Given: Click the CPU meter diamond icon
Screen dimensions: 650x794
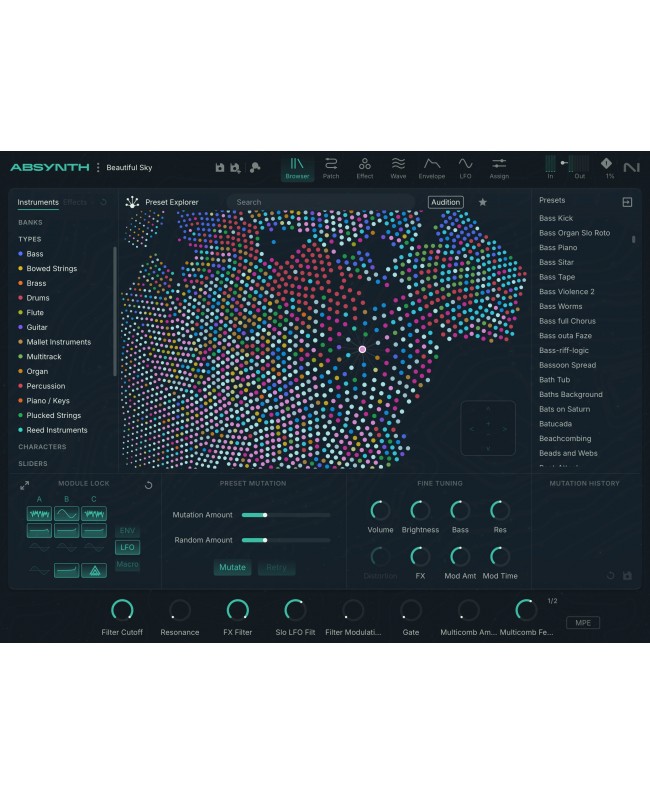Looking at the screenshot, I should point(606,164).
